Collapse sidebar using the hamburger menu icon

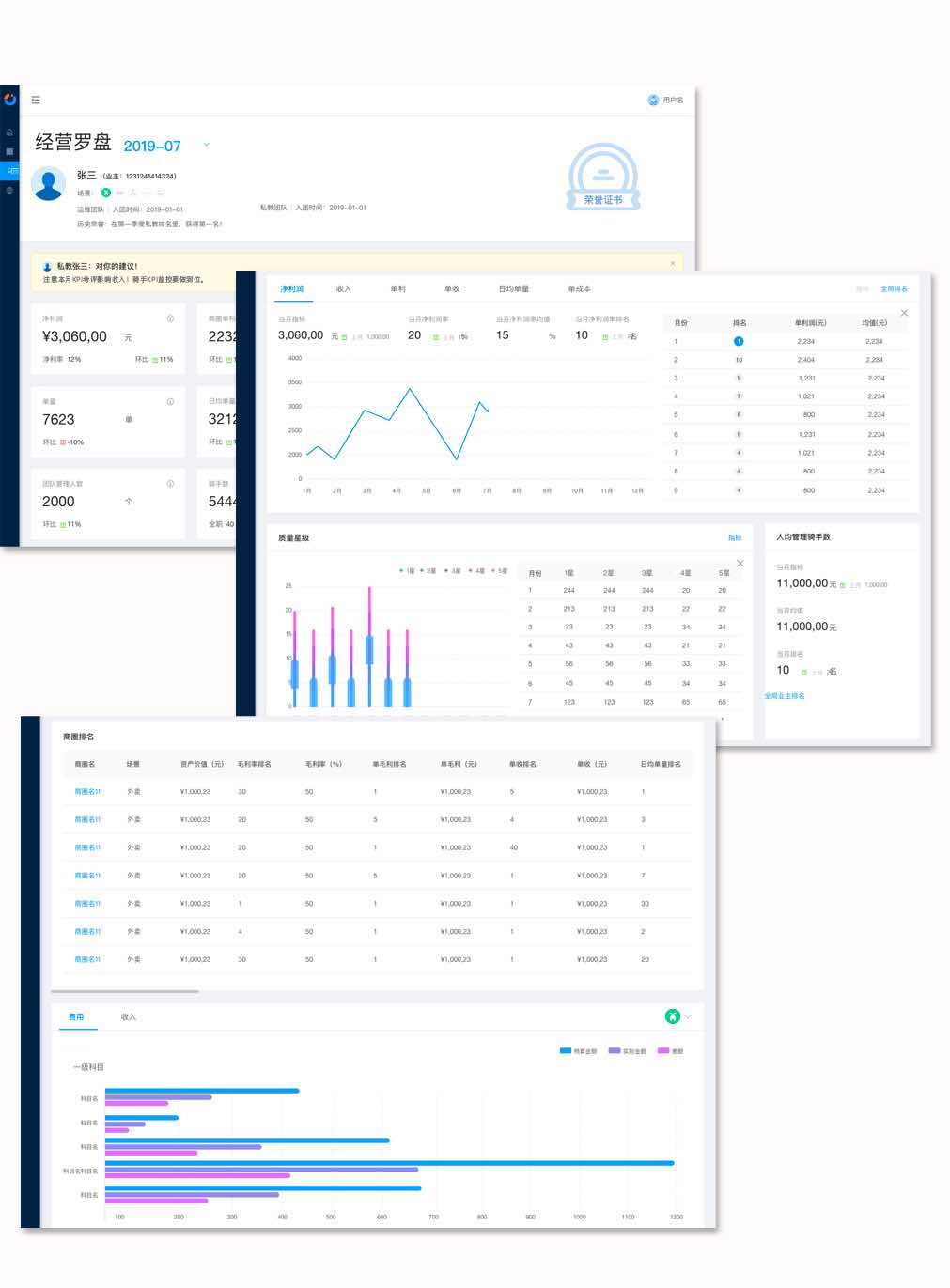tap(36, 100)
